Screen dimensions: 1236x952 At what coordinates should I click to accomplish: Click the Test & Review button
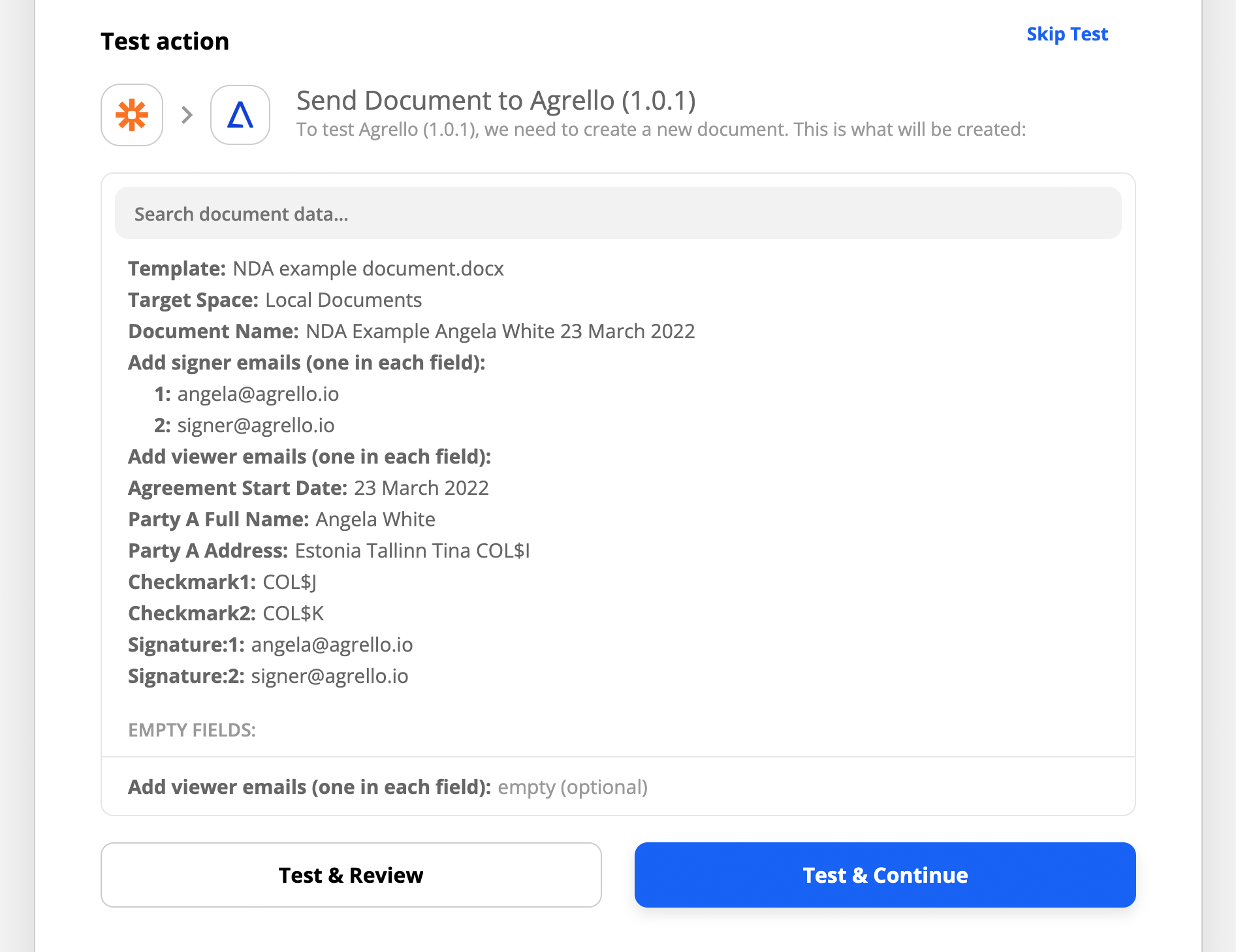click(x=351, y=875)
